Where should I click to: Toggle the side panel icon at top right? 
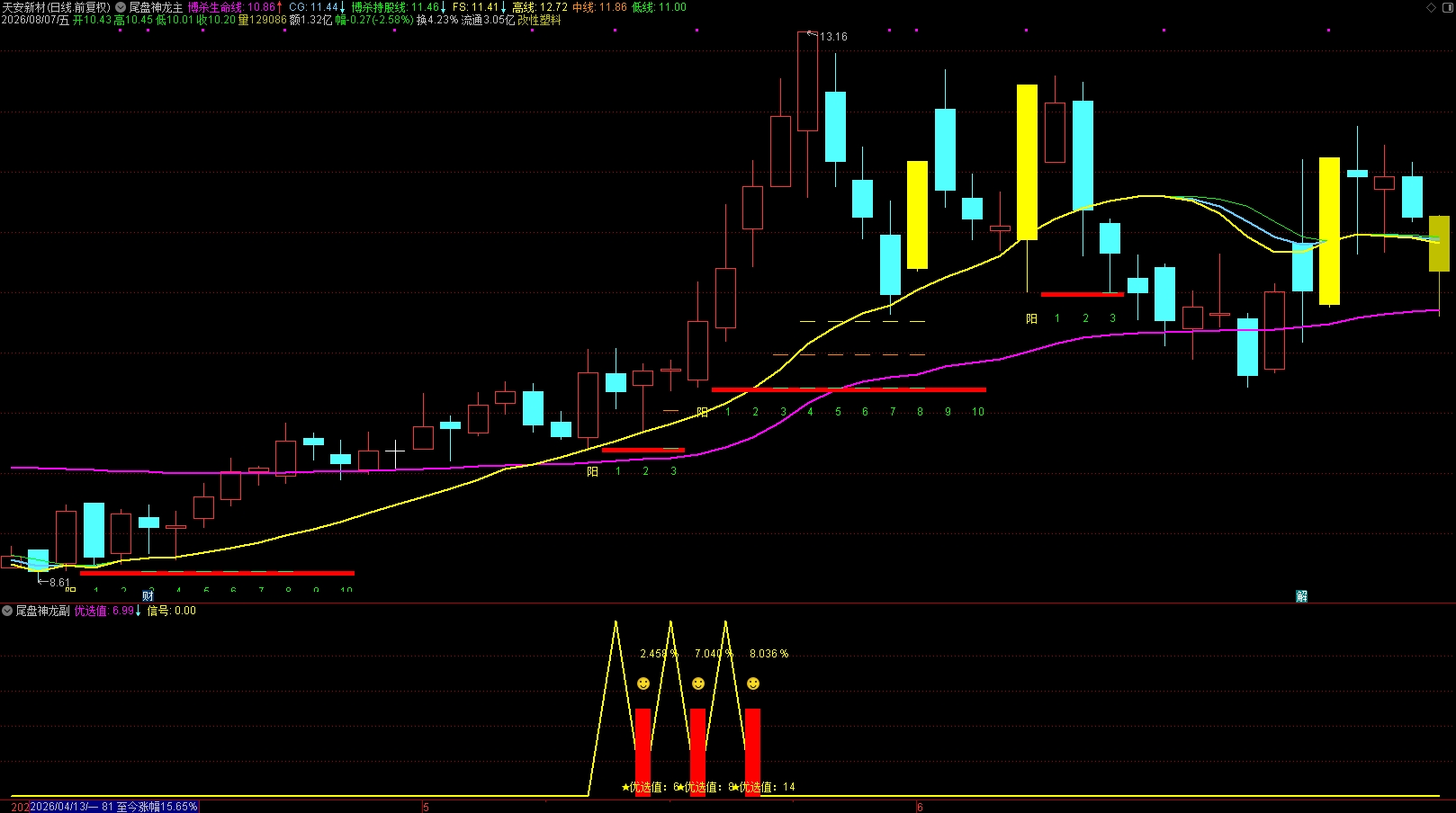tap(1448, 7)
